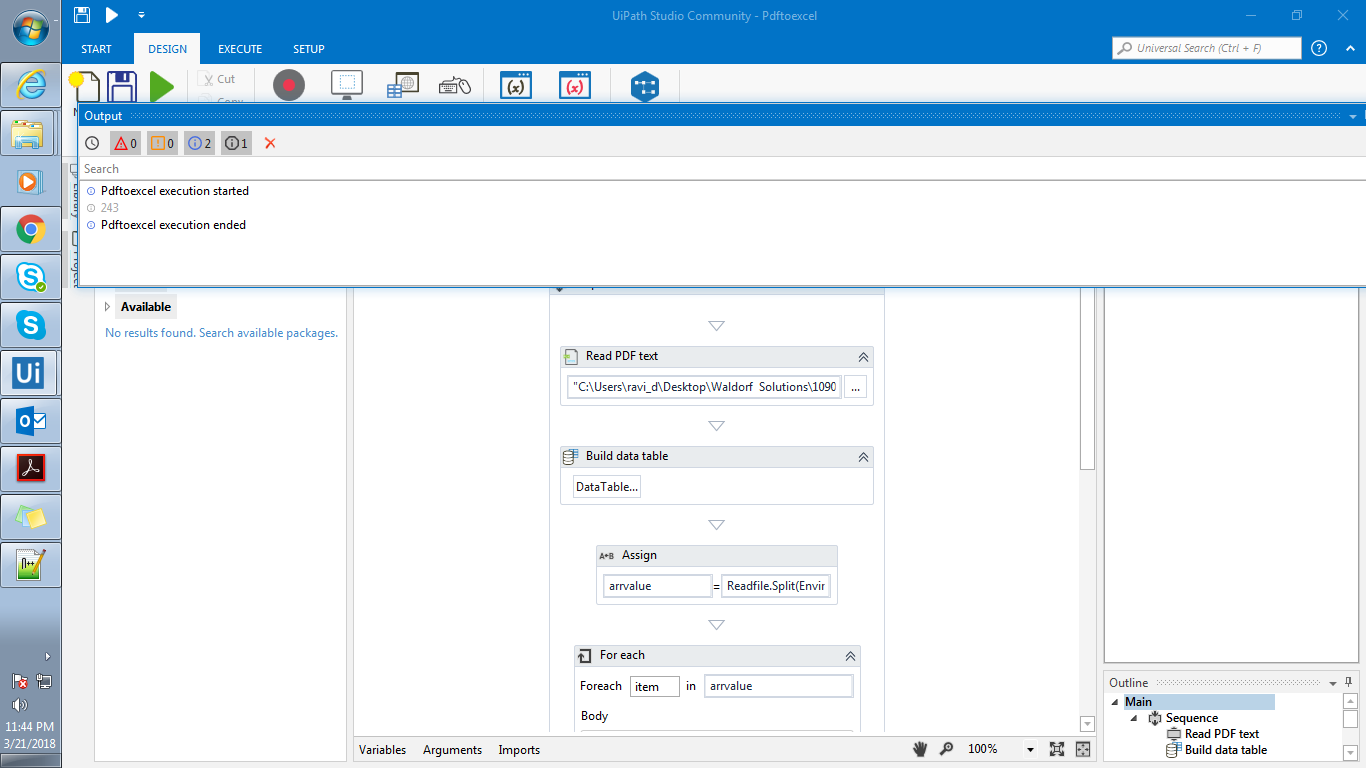Click the white Run arrow in the title bar
1366x768 pixels.
112,15
